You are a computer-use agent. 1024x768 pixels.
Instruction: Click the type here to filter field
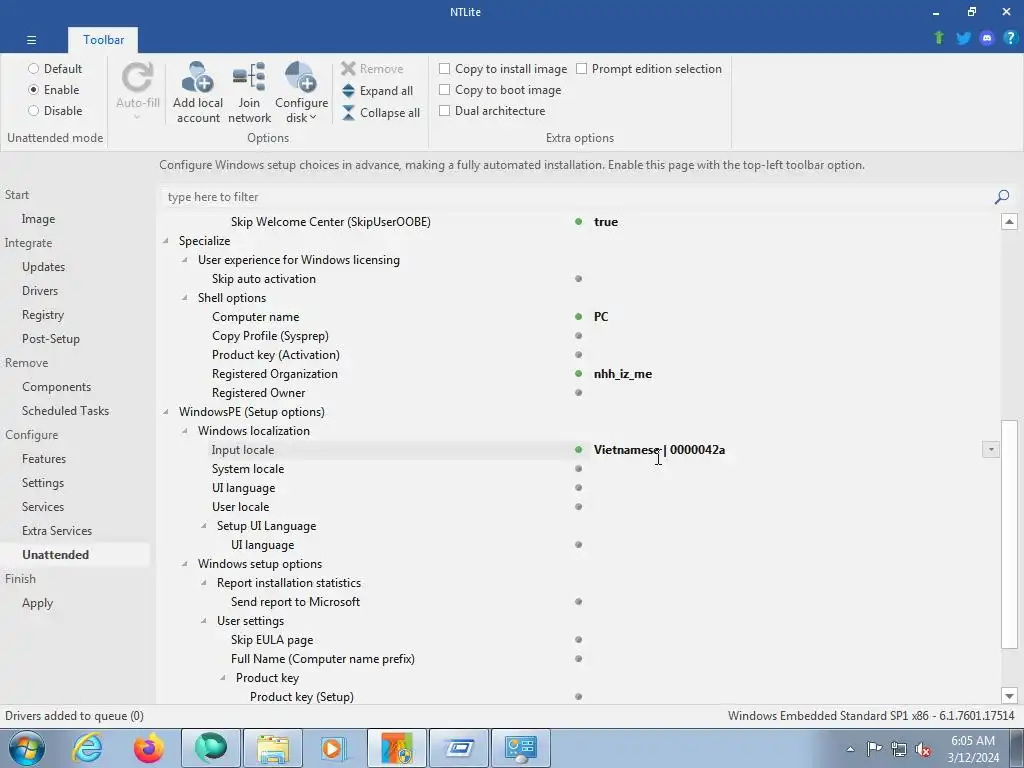point(575,197)
